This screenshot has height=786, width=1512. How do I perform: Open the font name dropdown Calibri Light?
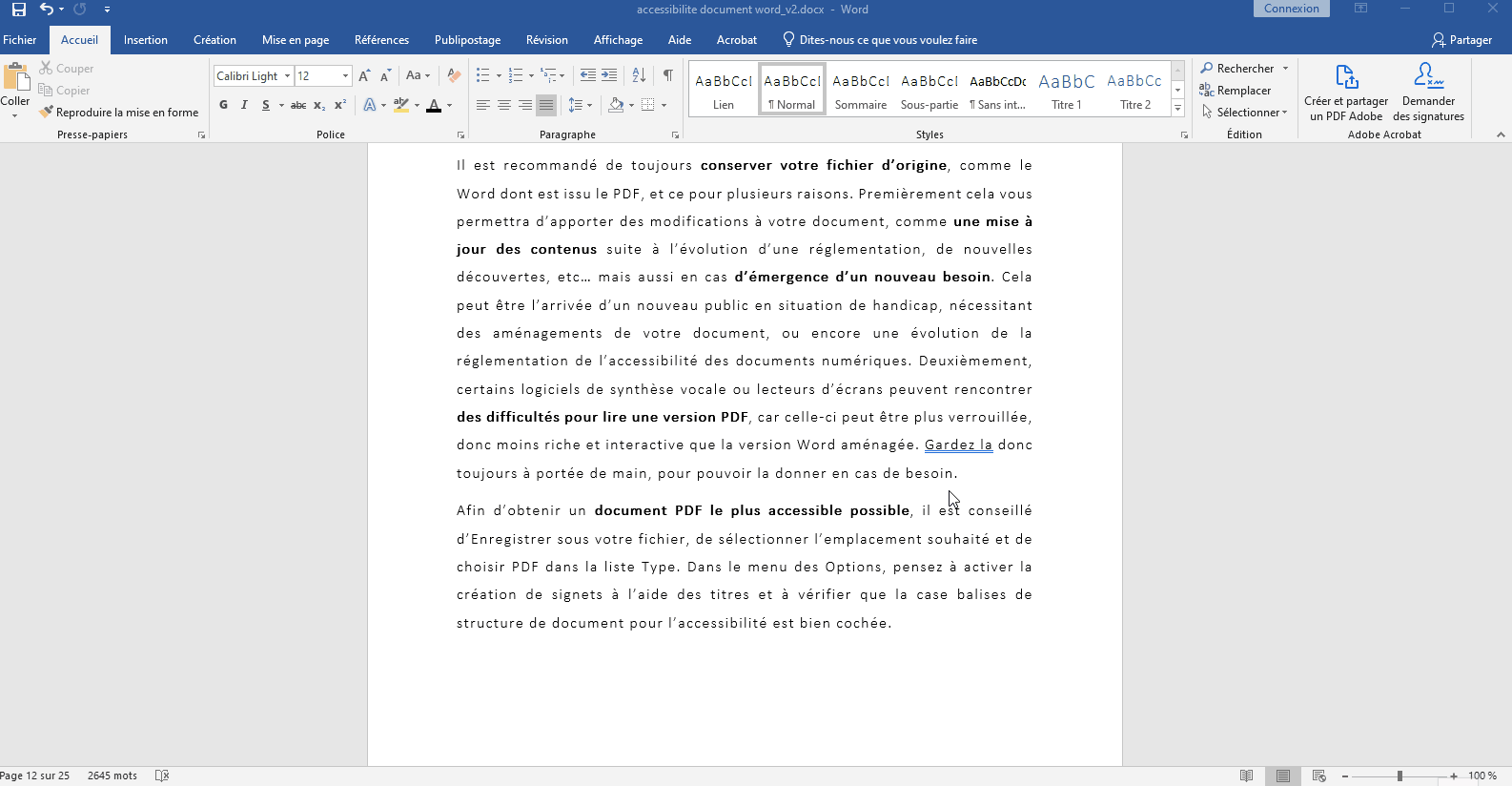coord(287,76)
